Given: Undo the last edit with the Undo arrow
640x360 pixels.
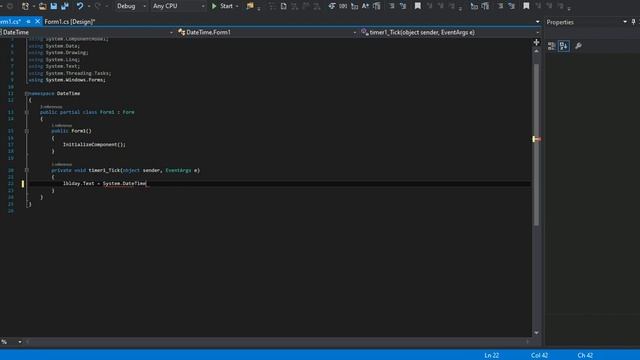Looking at the screenshot, I should pos(80,6).
